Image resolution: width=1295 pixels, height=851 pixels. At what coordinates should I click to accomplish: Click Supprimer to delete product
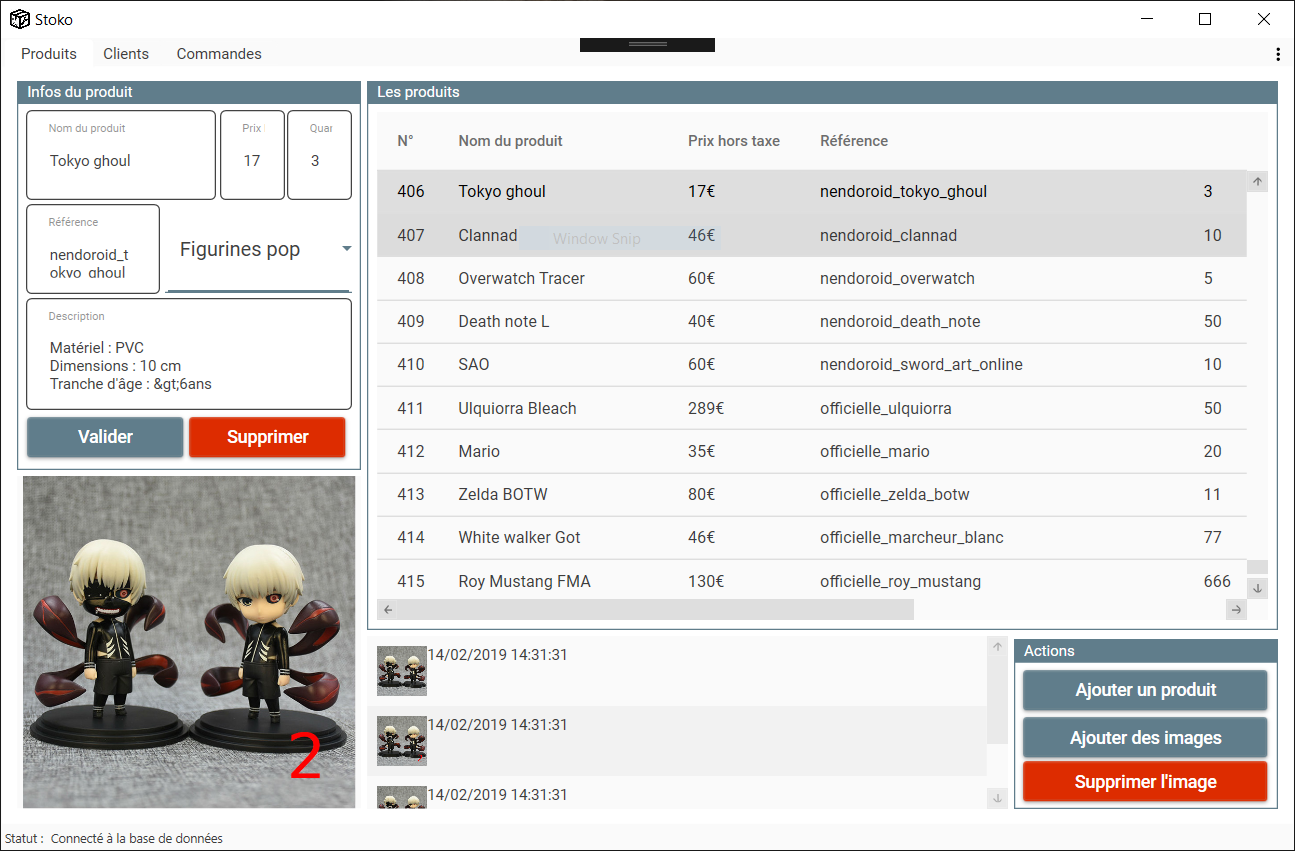pyautogui.click(x=267, y=437)
